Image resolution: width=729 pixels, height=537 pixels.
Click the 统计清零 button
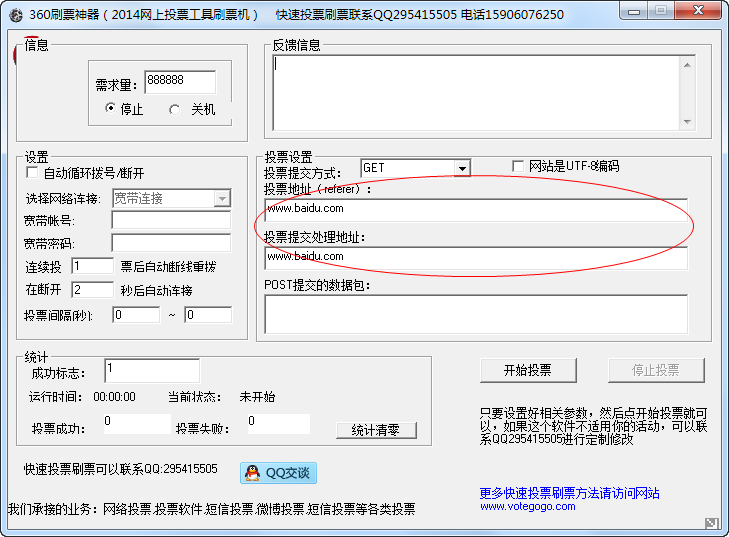tap(376, 430)
